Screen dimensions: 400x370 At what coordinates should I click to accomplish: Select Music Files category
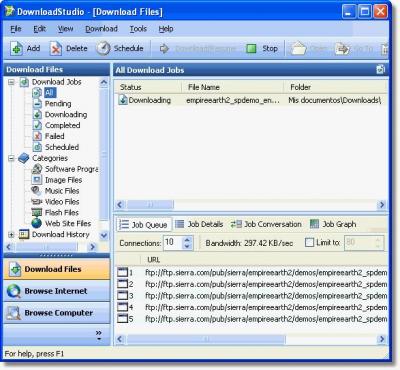coord(62,191)
